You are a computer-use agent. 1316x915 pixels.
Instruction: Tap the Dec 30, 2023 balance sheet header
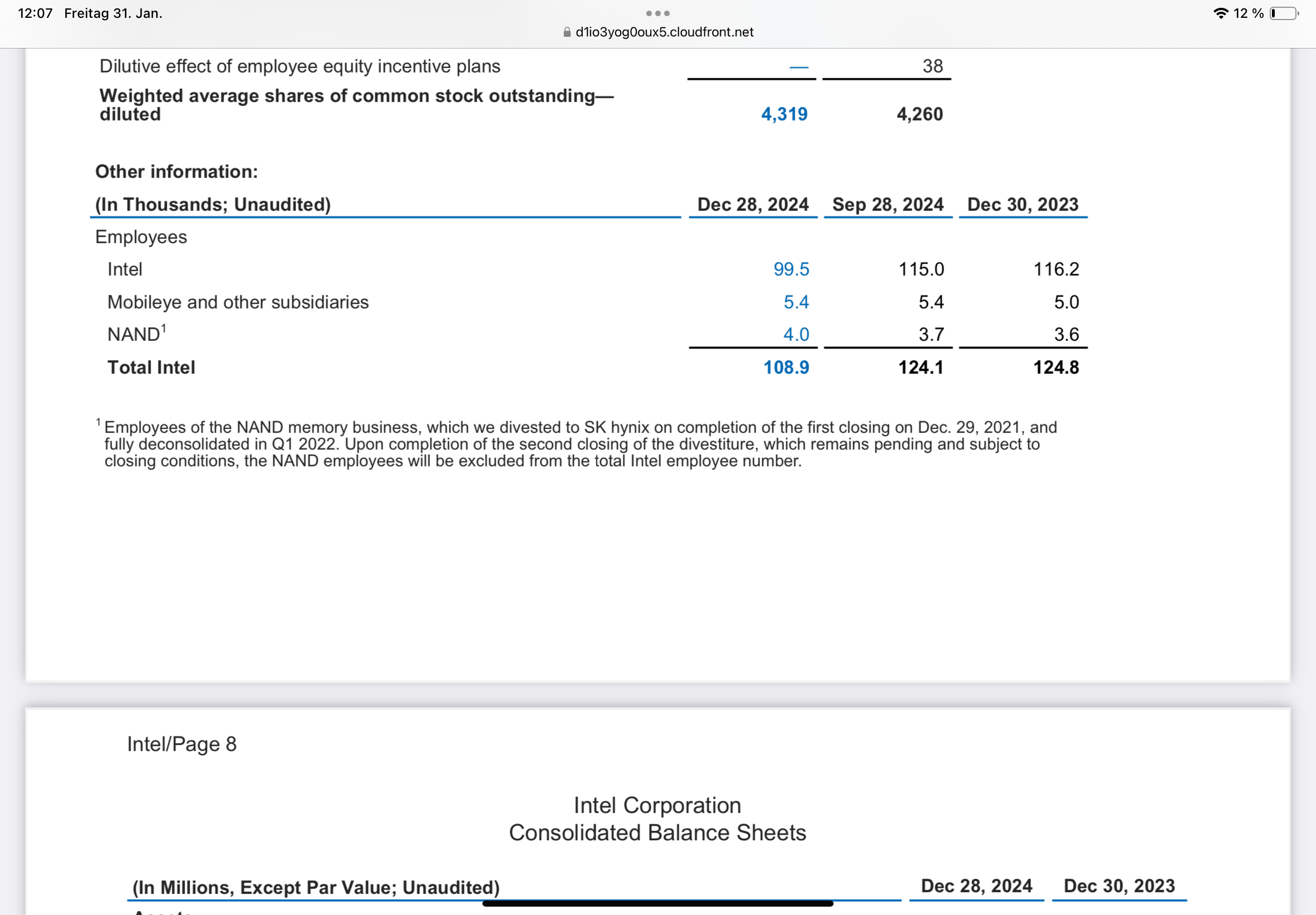(x=1119, y=886)
